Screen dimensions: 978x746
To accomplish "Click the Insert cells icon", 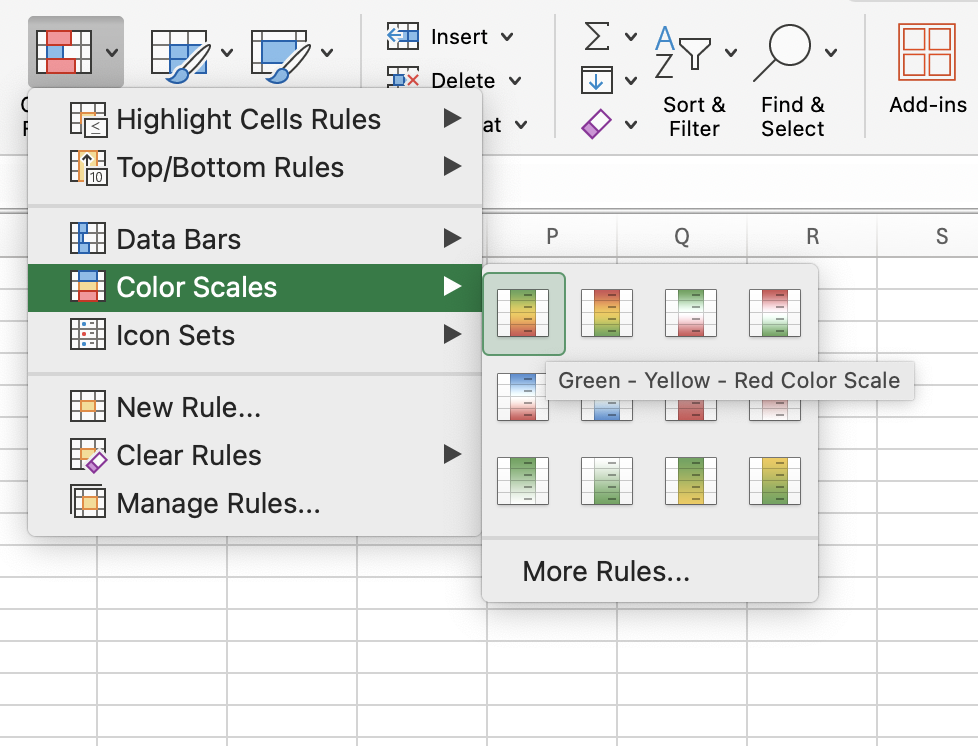I will click(402, 36).
